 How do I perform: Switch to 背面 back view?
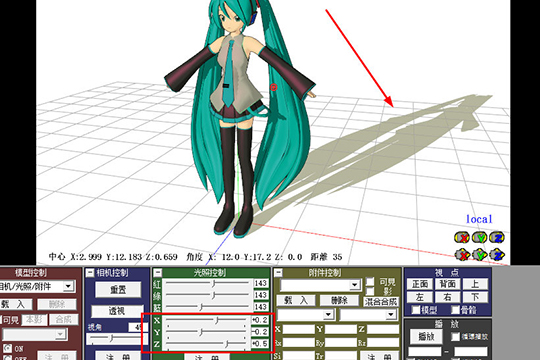(x=447, y=284)
